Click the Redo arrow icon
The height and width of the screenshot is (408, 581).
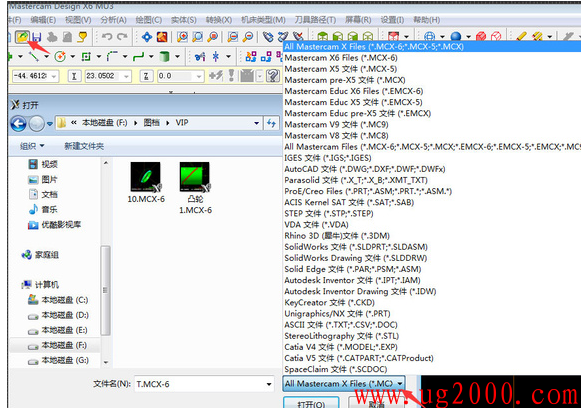click(122, 37)
